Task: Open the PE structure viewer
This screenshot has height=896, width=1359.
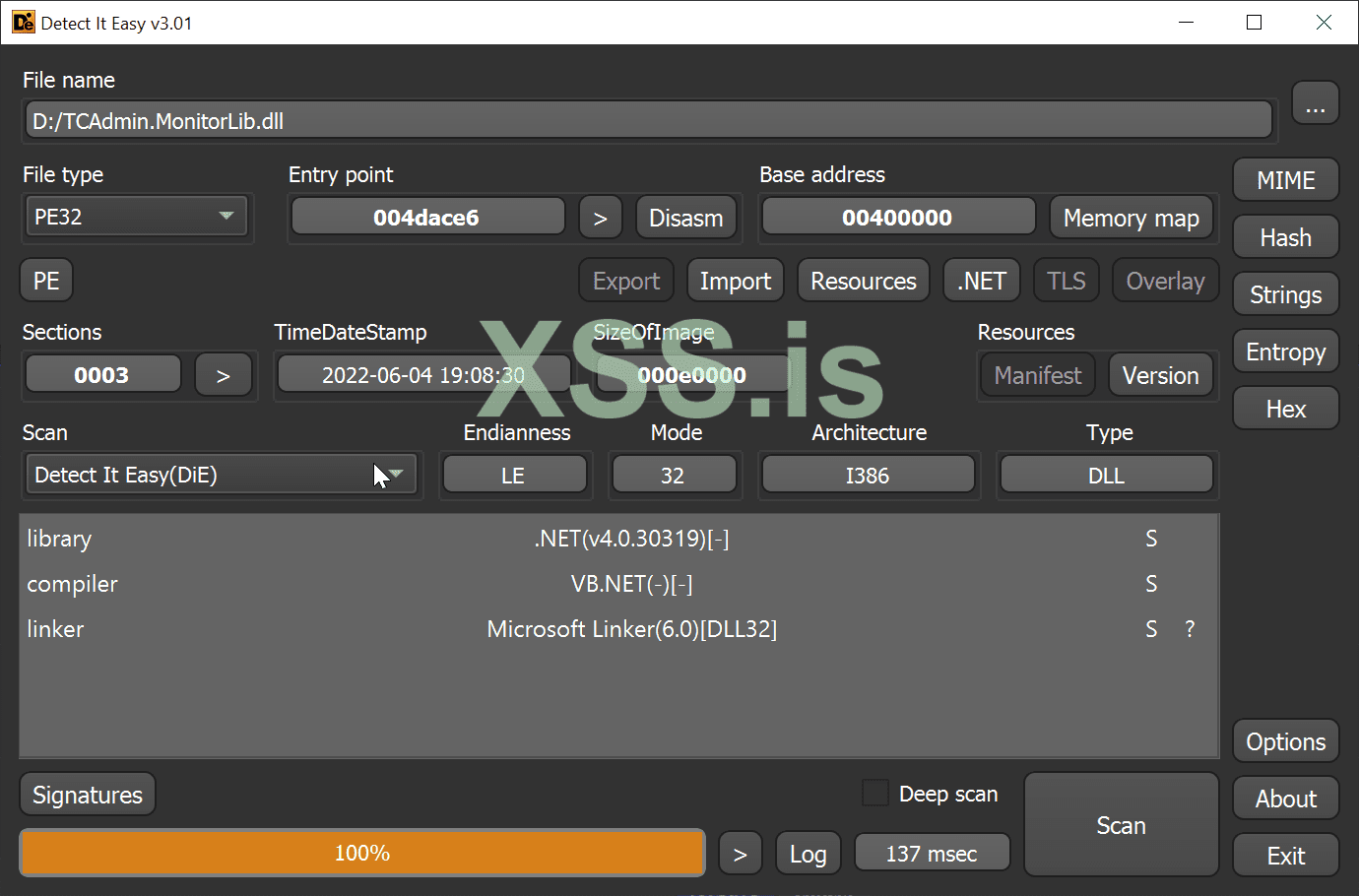Action: click(46, 281)
